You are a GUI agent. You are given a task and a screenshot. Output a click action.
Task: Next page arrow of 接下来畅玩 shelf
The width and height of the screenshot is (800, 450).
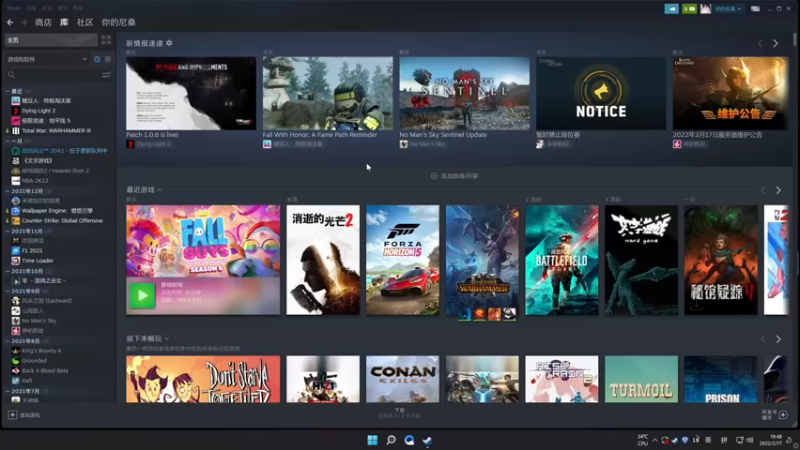click(778, 339)
